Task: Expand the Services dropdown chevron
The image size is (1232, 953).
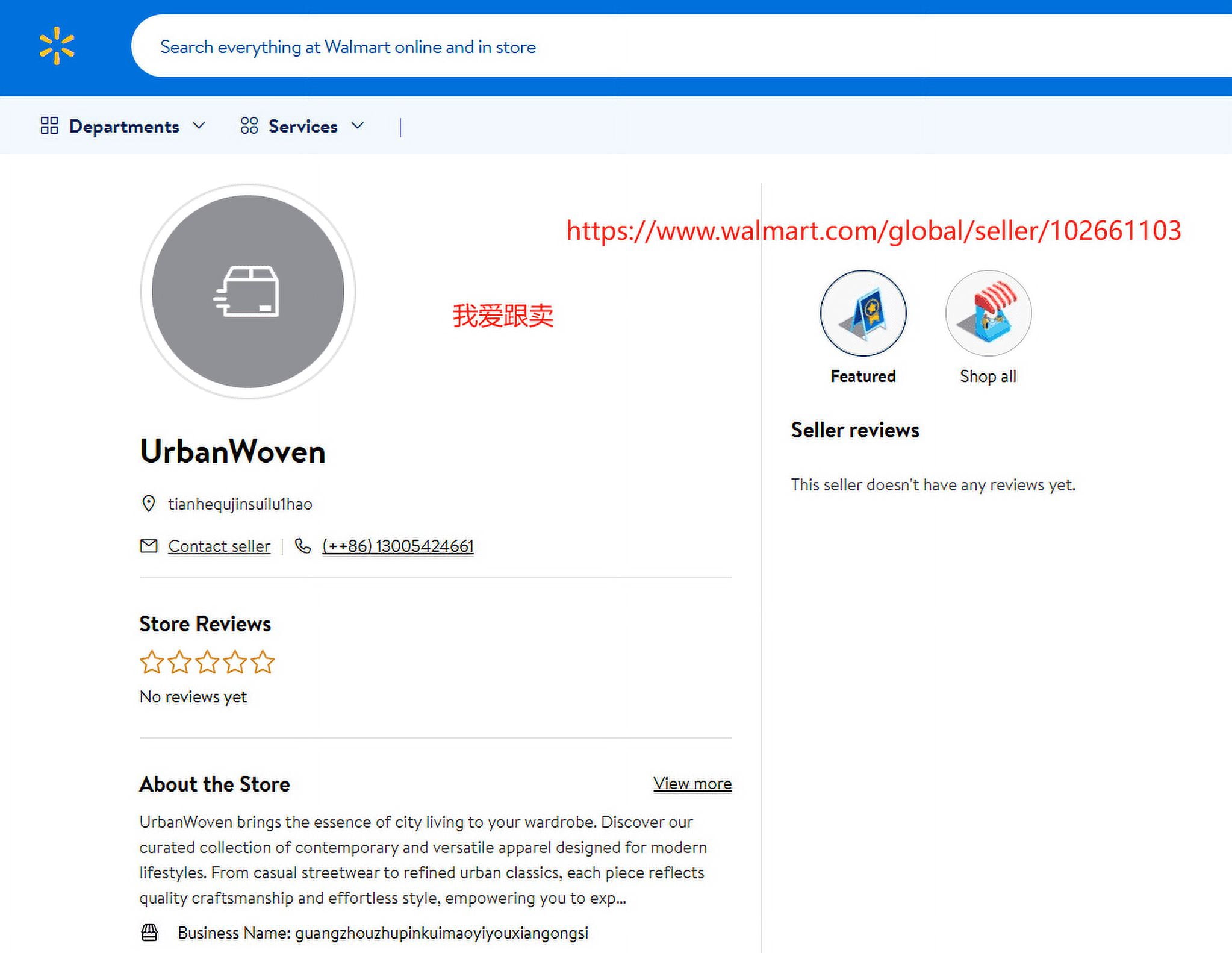Action: (x=358, y=125)
